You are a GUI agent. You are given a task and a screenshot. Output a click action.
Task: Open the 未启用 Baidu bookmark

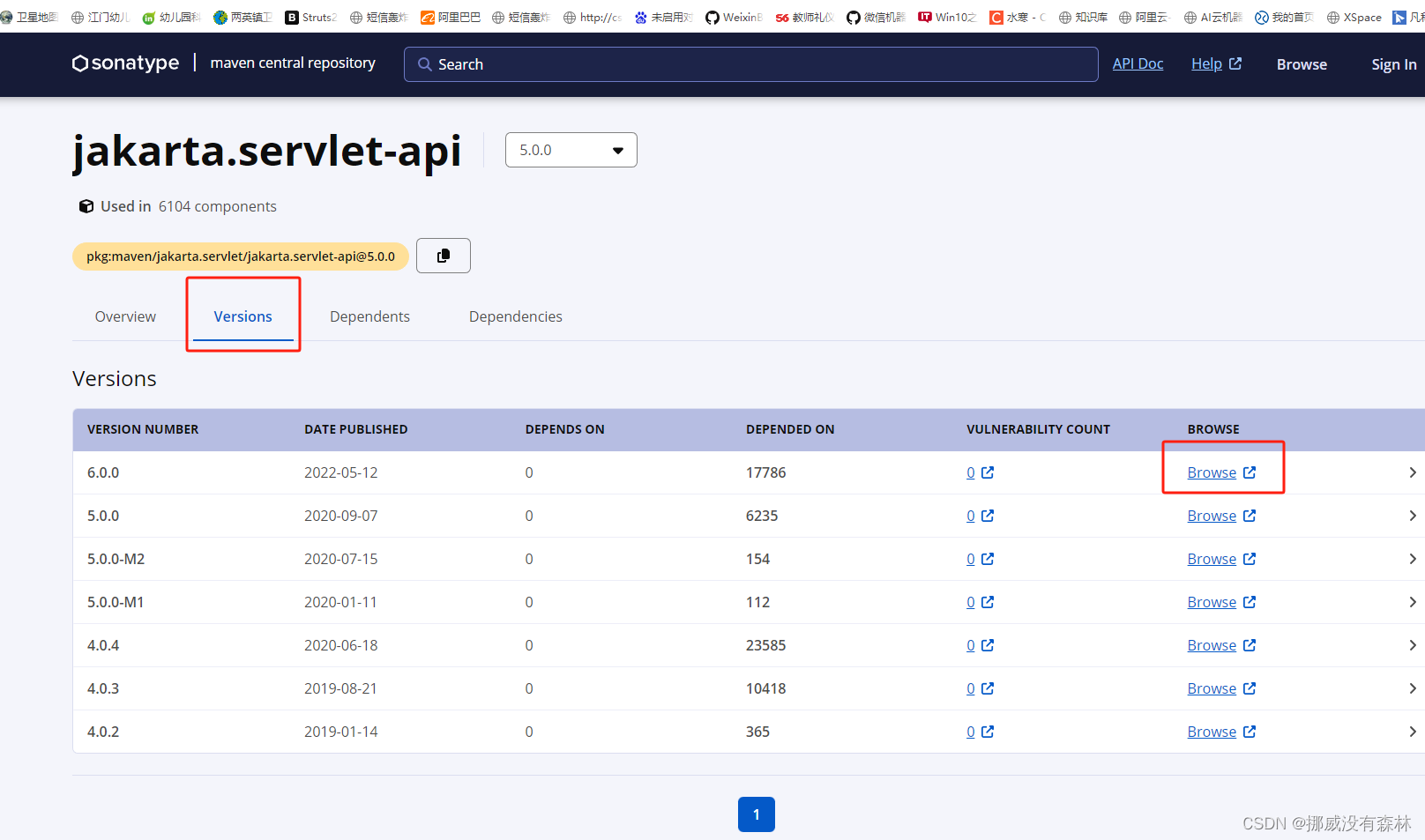664,17
